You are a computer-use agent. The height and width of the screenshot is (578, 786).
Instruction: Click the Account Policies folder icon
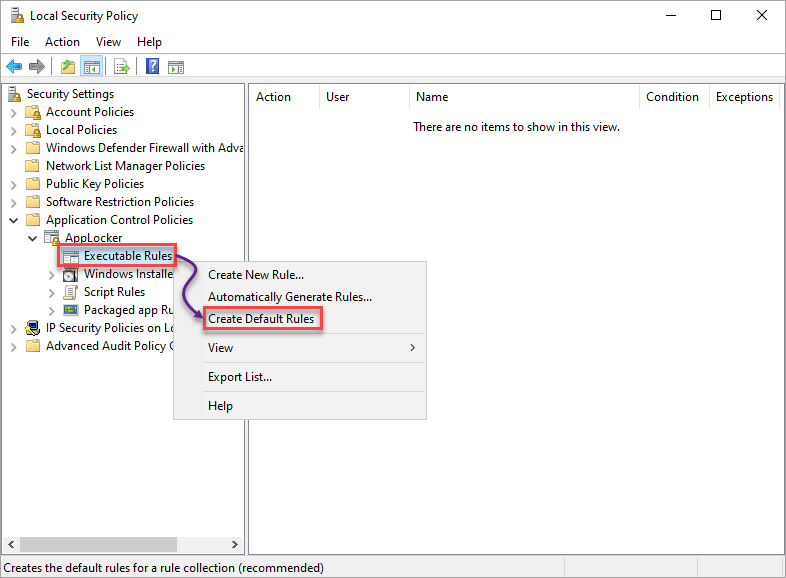pyautogui.click(x=33, y=112)
